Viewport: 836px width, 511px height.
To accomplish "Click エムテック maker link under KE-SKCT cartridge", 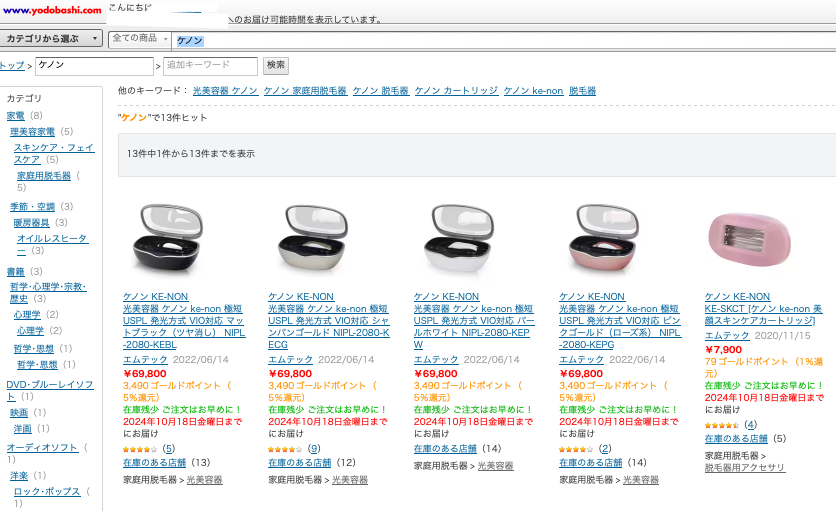I will [727, 336].
